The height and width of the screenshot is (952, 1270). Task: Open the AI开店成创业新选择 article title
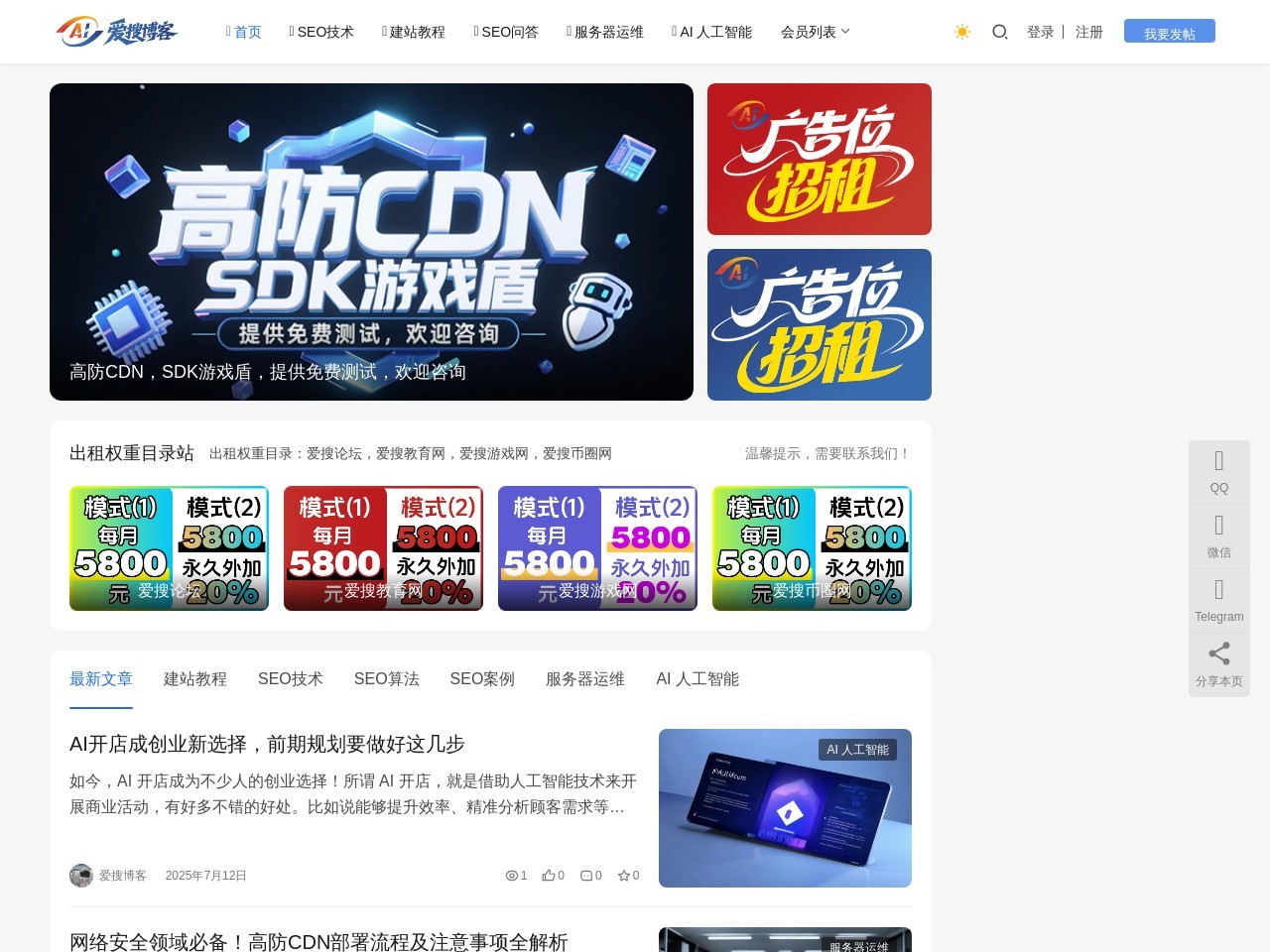pyautogui.click(x=267, y=744)
